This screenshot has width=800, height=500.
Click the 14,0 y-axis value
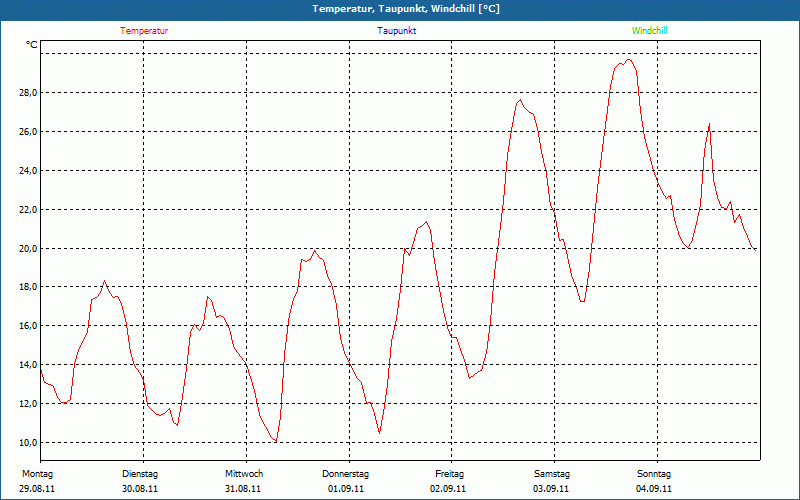[x=29, y=365]
